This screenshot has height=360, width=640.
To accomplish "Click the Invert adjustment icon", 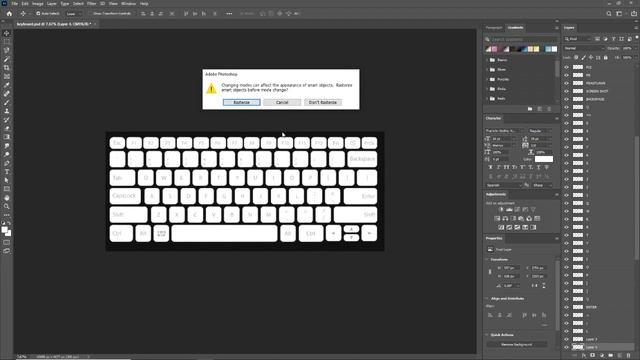I will 501,227.
